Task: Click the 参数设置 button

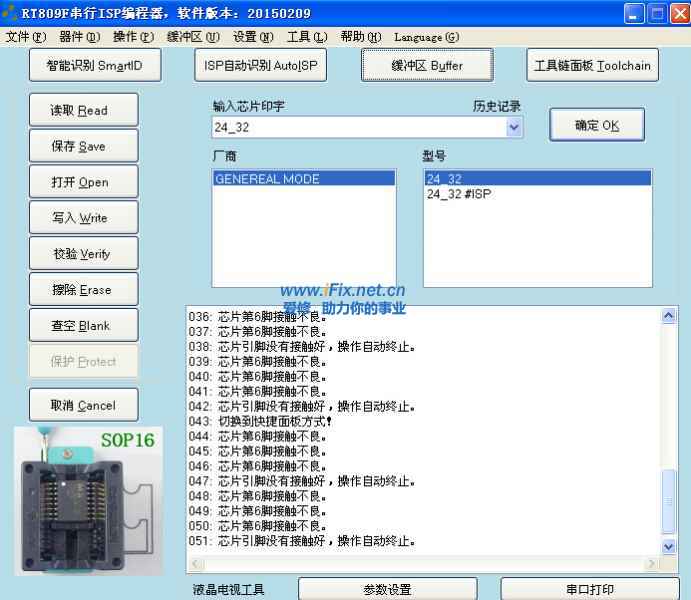Action: (387, 589)
